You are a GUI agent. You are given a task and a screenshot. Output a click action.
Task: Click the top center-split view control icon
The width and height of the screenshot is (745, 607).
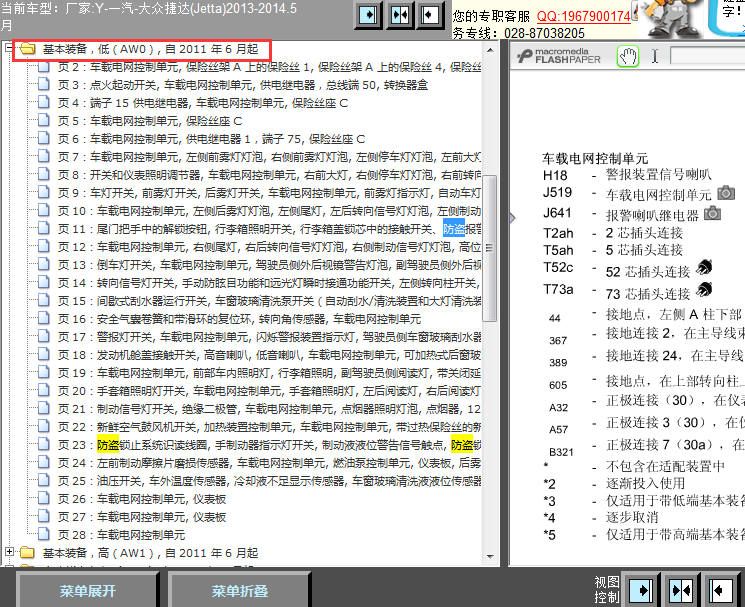click(400, 15)
